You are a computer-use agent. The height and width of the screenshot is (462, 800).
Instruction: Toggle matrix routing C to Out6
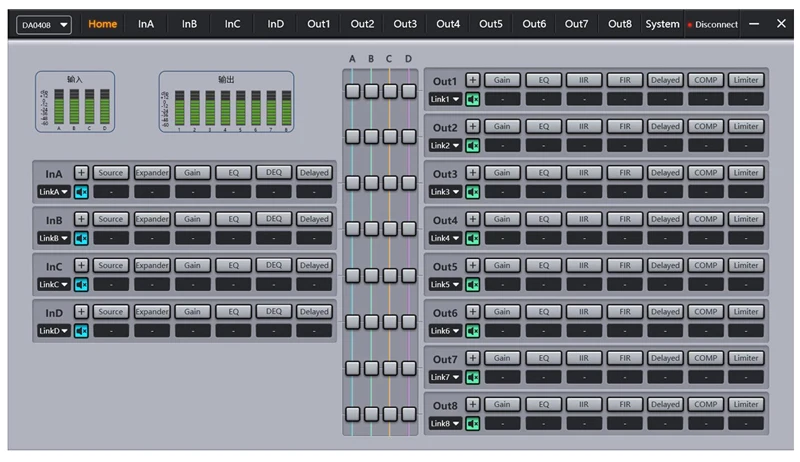(390, 322)
